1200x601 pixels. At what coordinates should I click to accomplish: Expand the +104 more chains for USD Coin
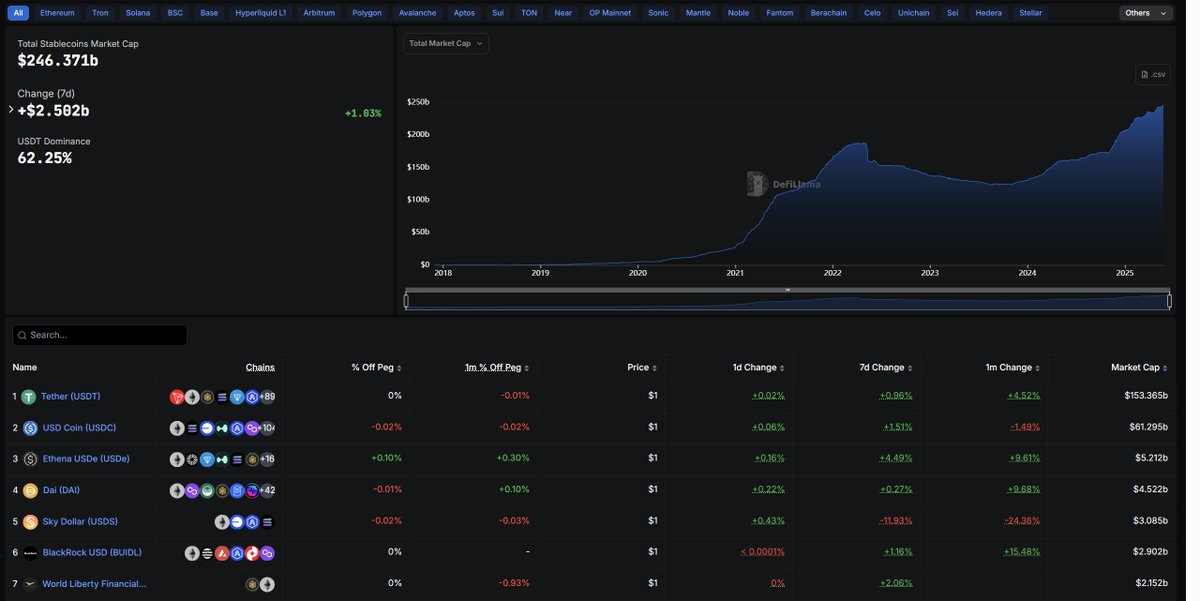point(267,428)
